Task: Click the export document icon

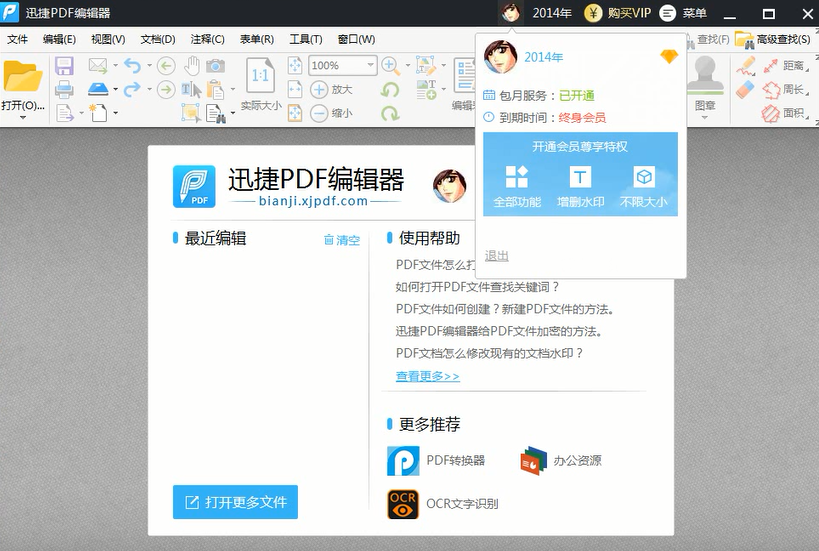Action: click(x=64, y=113)
